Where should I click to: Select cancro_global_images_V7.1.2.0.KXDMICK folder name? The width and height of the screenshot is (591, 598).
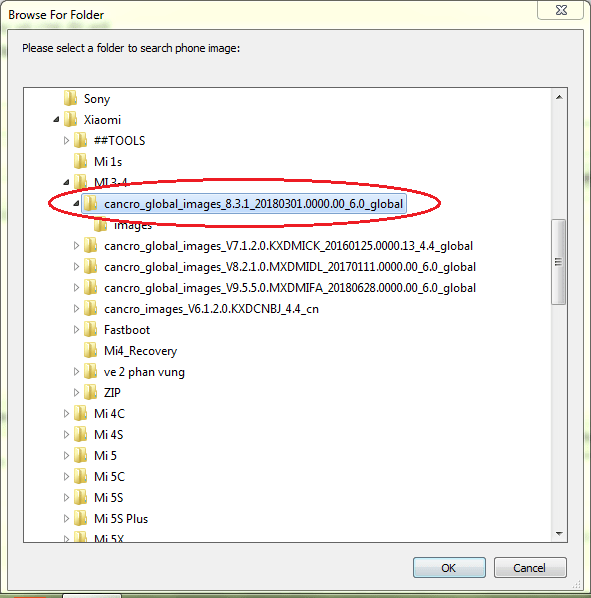pos(289,246)
